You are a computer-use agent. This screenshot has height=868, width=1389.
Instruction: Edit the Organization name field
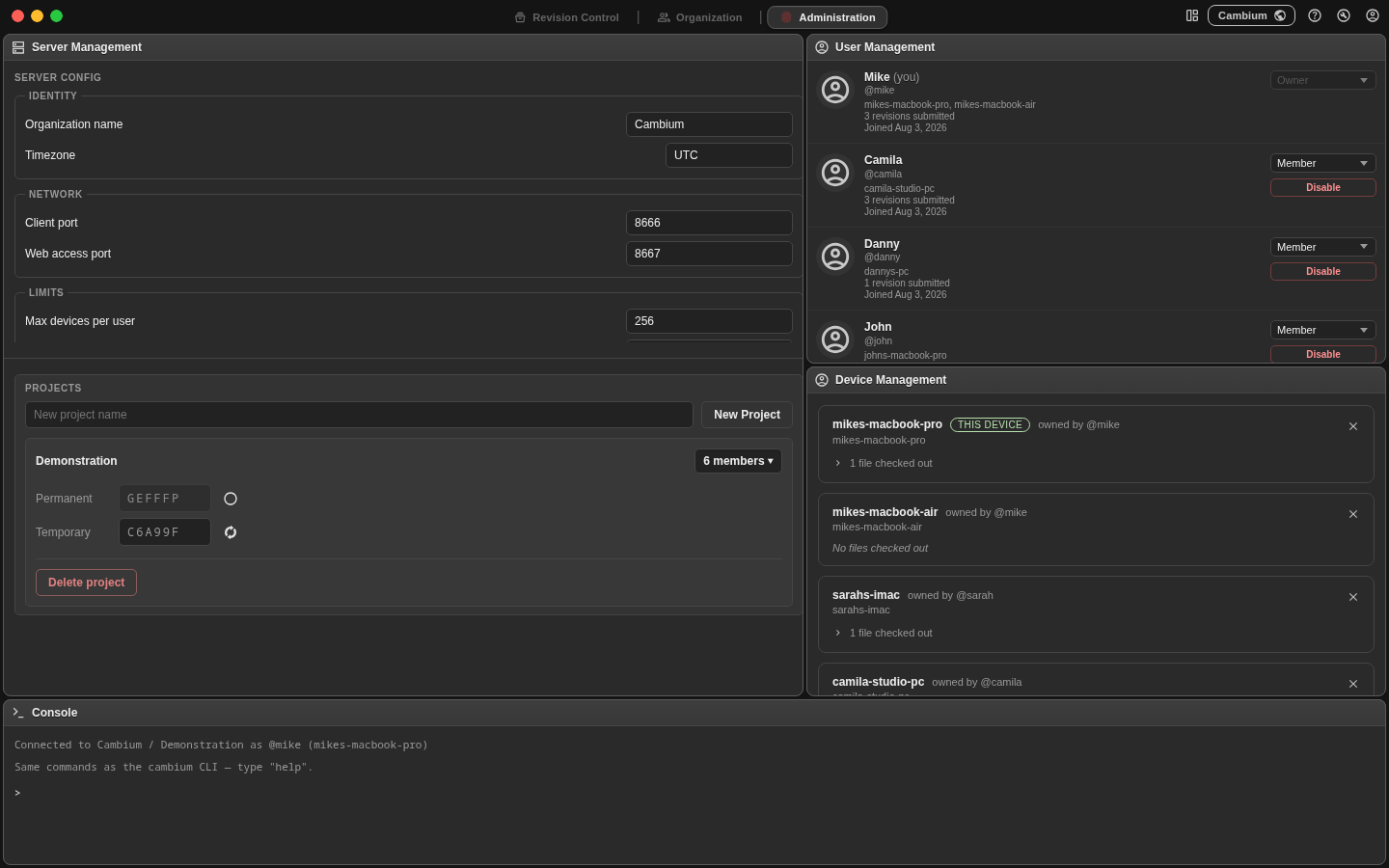click(709, 124)
